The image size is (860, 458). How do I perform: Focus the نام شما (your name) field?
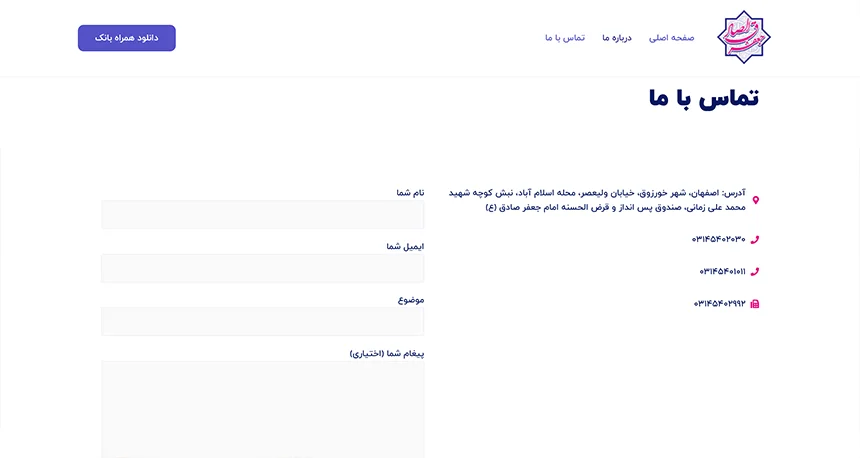click(x=262, y=214)
